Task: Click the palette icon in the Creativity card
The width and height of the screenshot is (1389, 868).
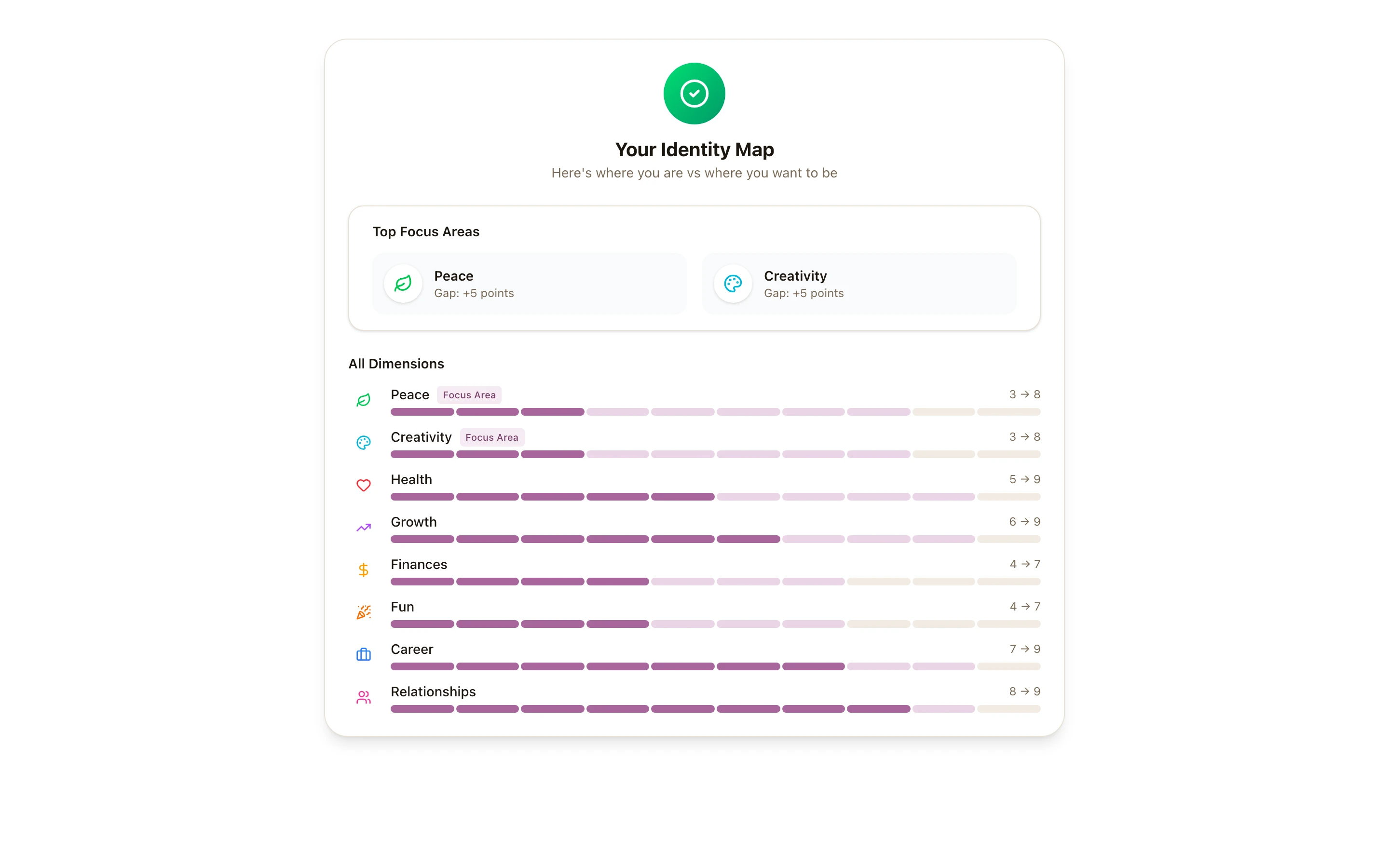Action: (733, 284)
